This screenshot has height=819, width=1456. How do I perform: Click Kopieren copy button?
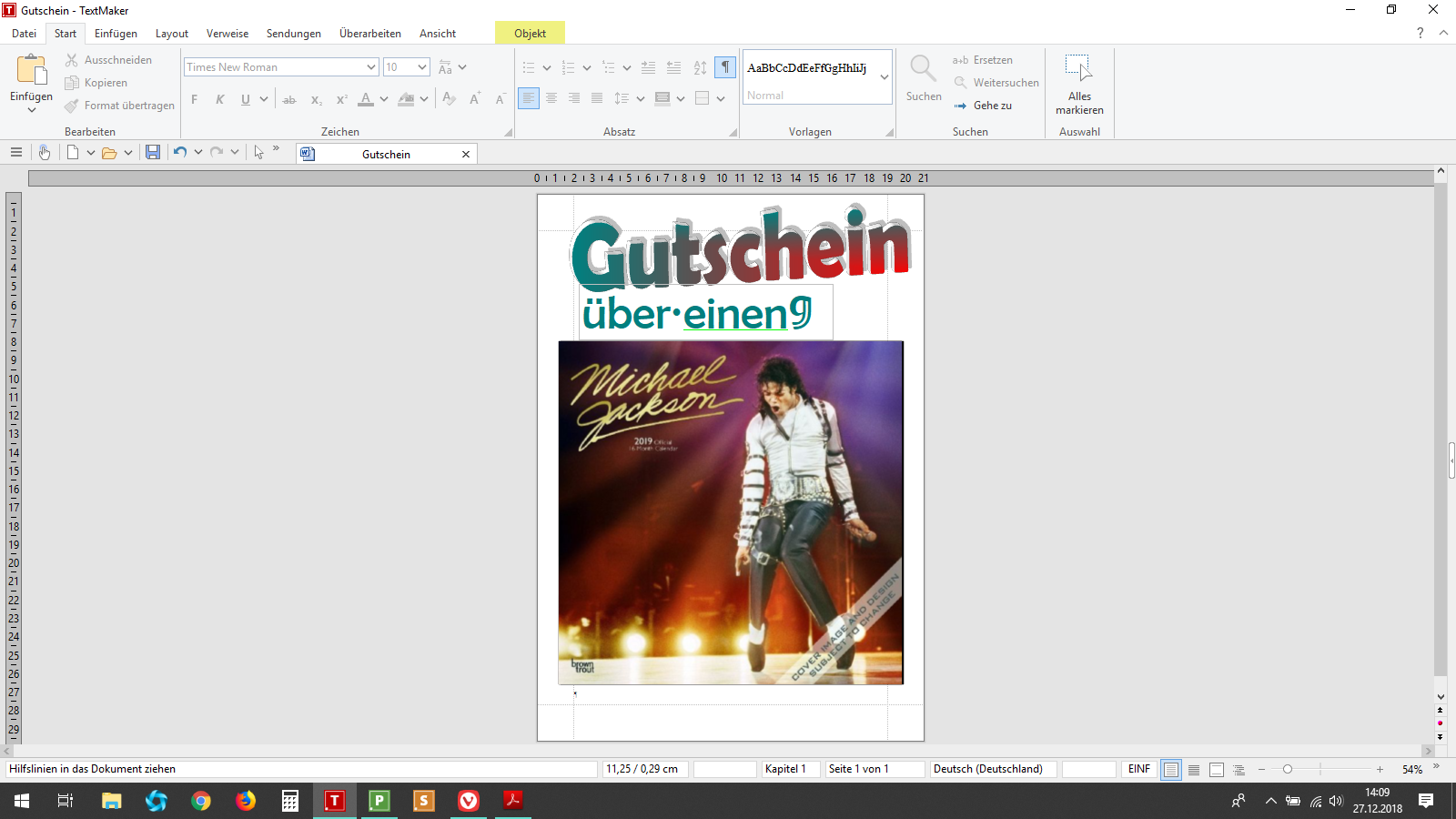(96, 83)
